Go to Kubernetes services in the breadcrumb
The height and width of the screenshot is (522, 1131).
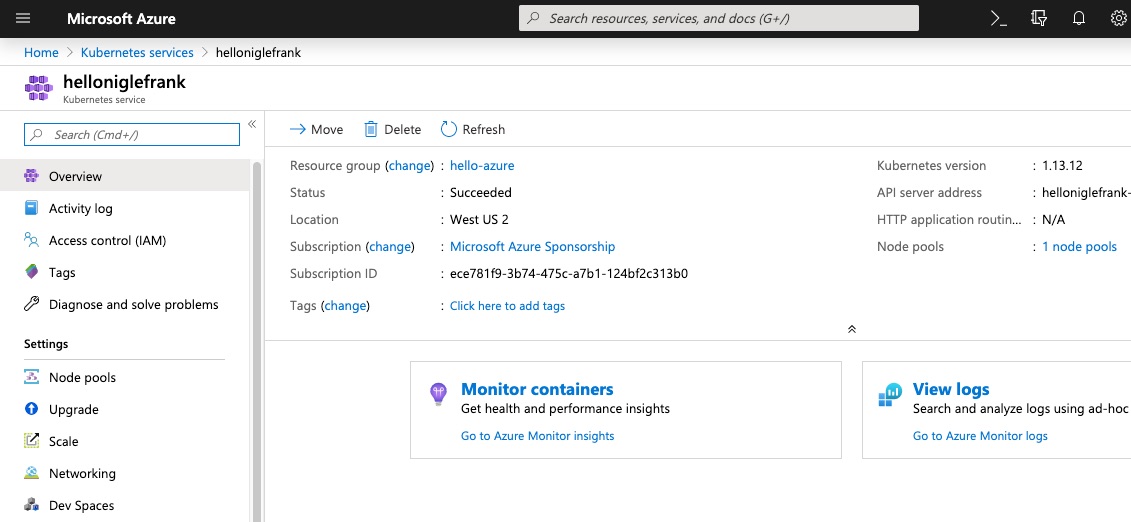[137, 53]
